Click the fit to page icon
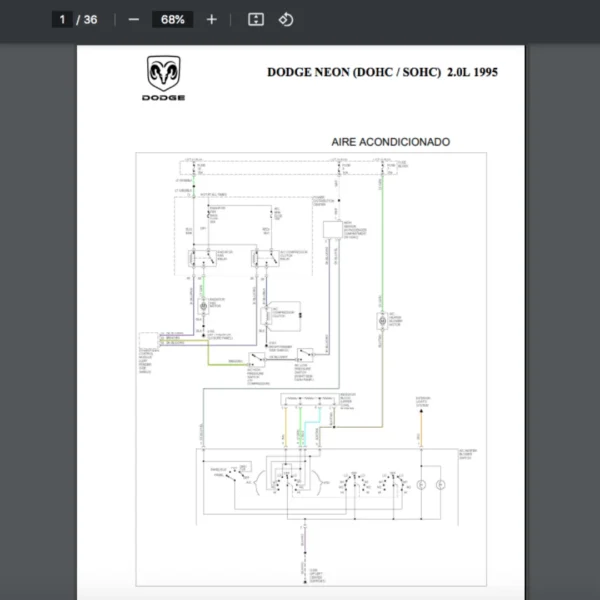Image resolution: width=600 pixels, height=600 pixels. pyautogui.click(x=256, y=20)
